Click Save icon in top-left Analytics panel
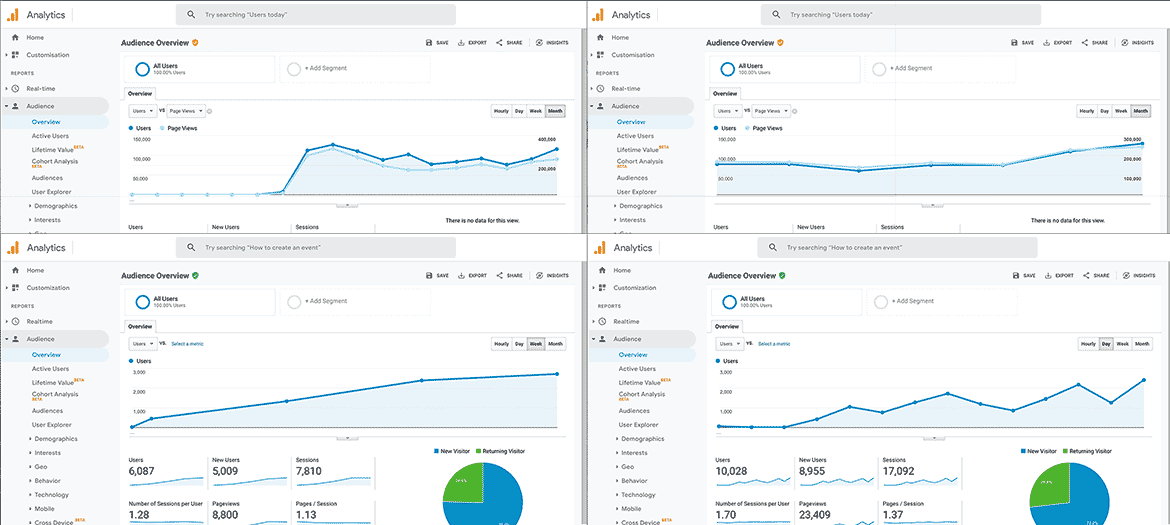The width and height of the screenshot is (1170, 525). (x=429, y=43)
